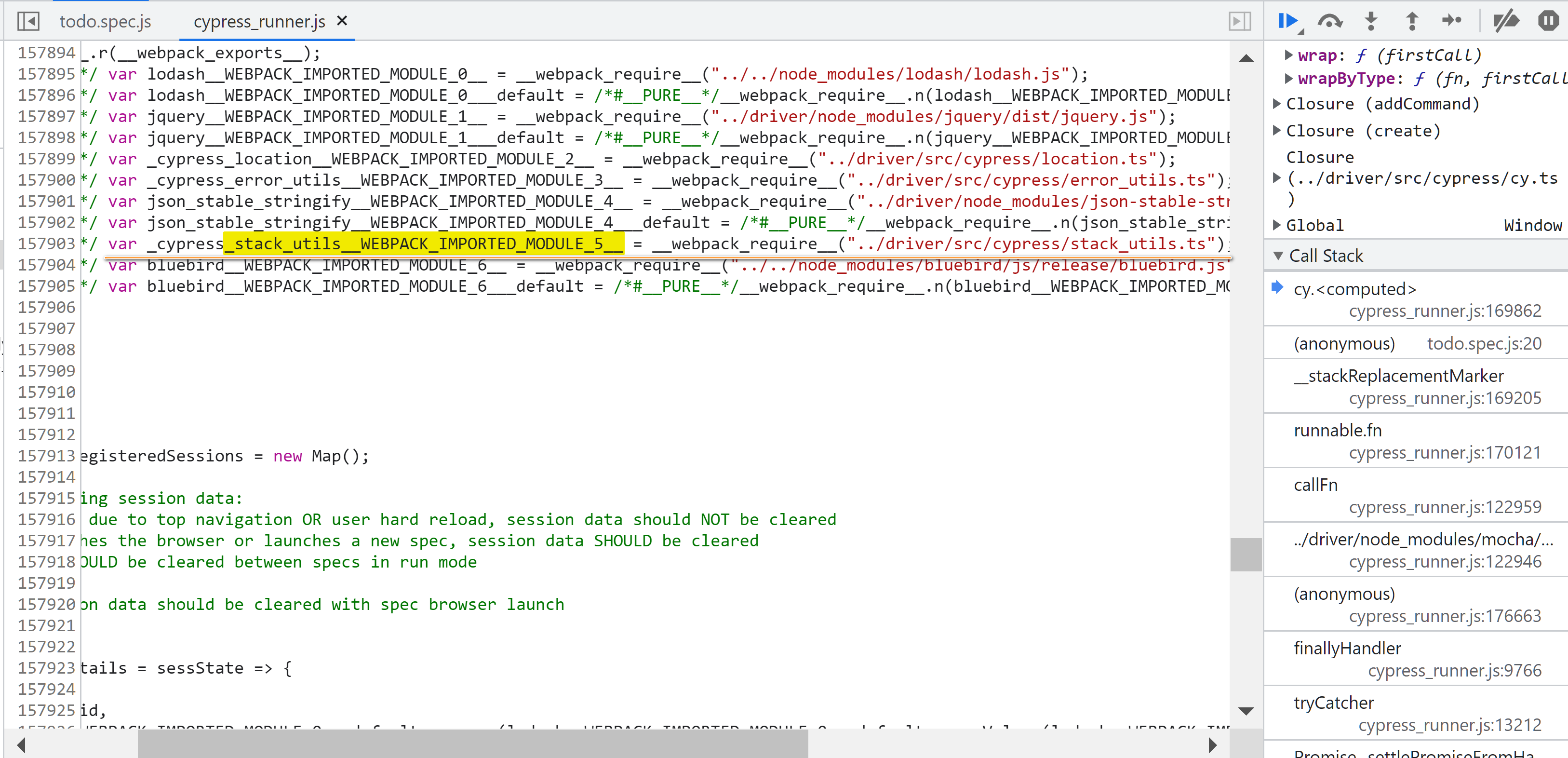The width and height of the screenshot is (1568, 758).
Task: Step into next function call
Action: pos(1371,21)
